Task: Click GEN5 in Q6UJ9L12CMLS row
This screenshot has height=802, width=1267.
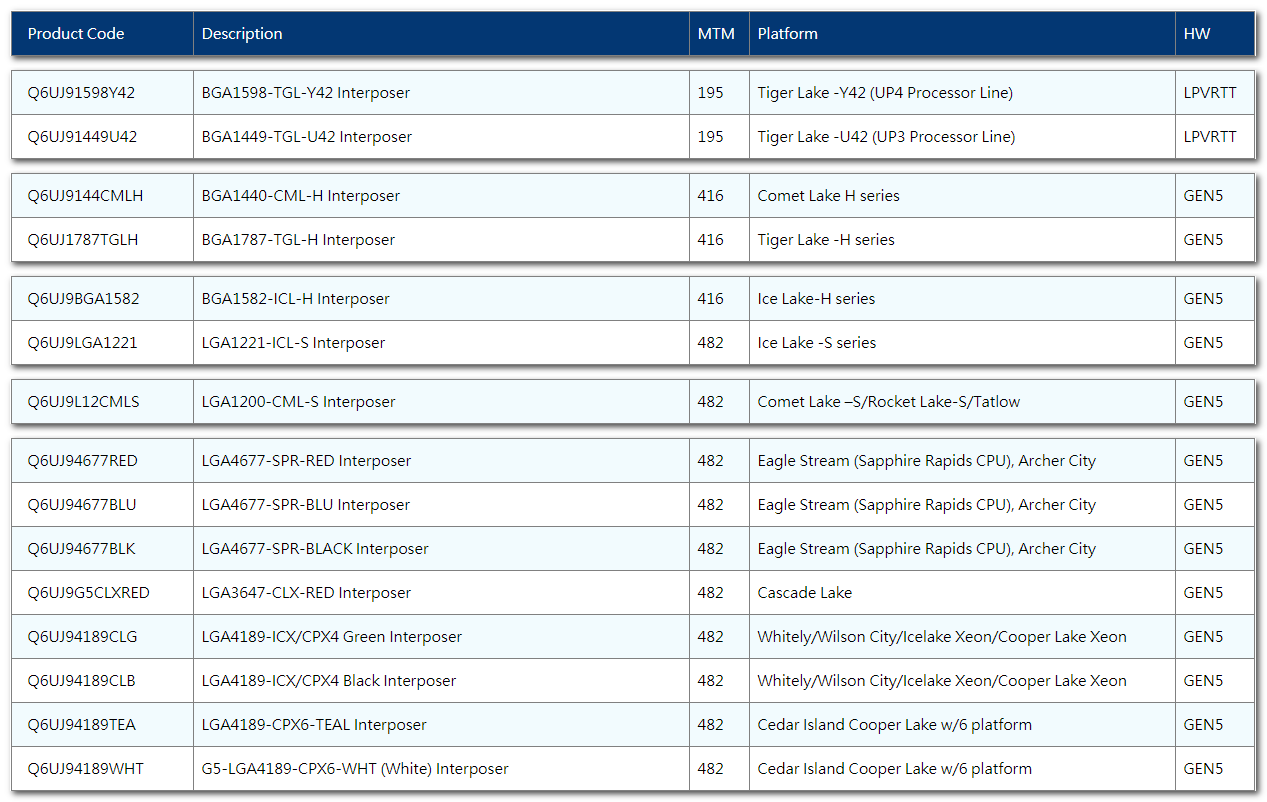Action: click(1204, 402)
